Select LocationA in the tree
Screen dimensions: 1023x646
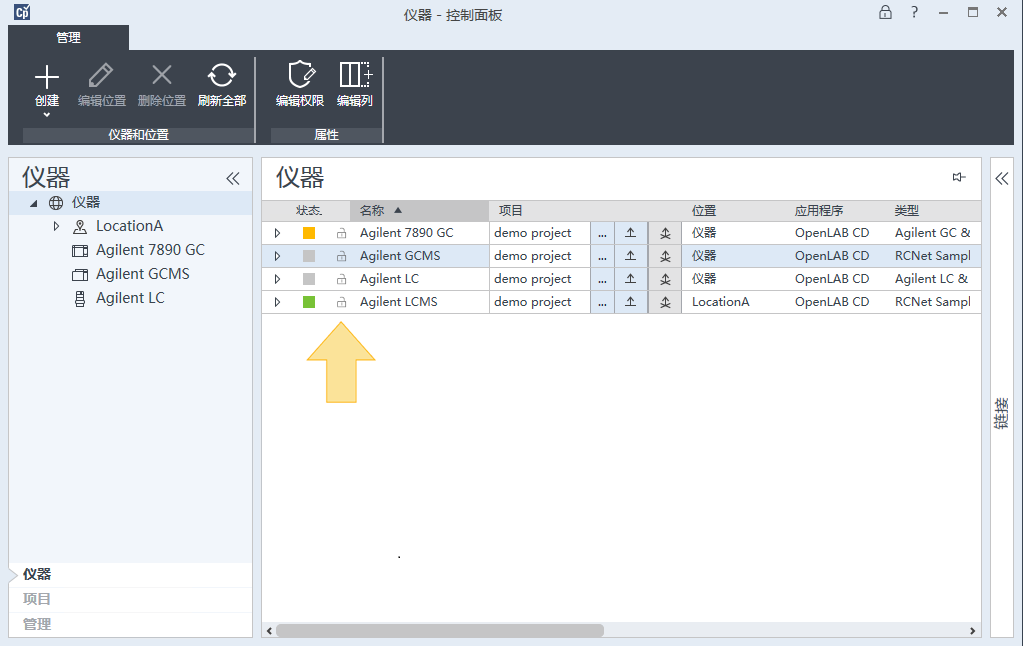click(129, 226)
